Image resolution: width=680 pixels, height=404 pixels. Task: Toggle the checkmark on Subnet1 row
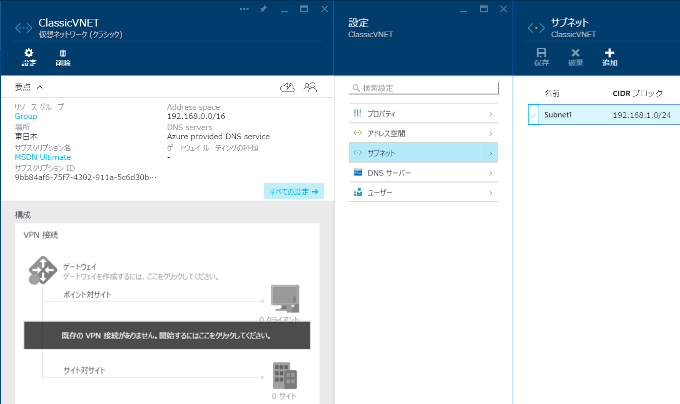click(x=533, y=115)
